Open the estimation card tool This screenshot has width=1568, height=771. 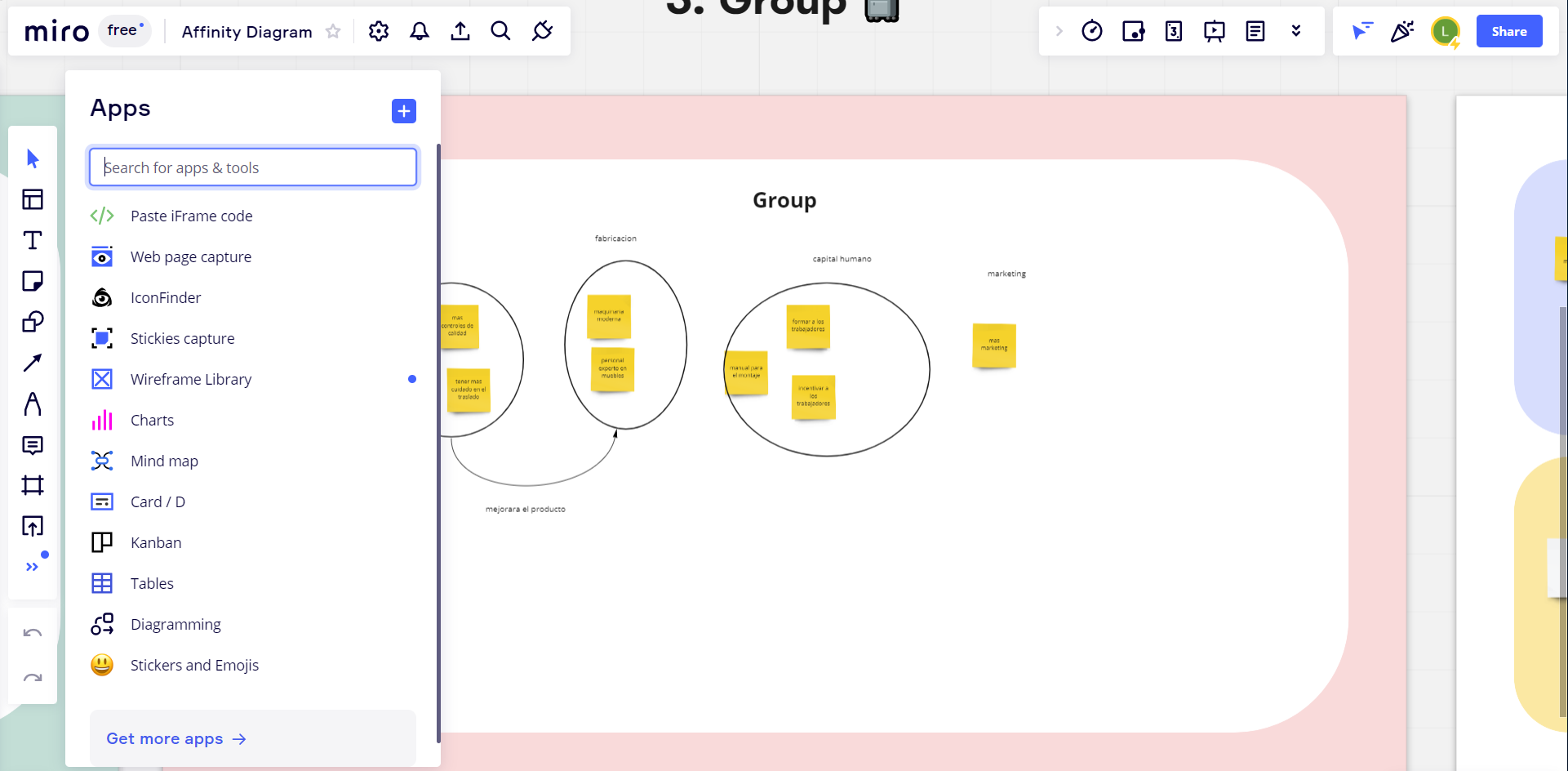1174,31
